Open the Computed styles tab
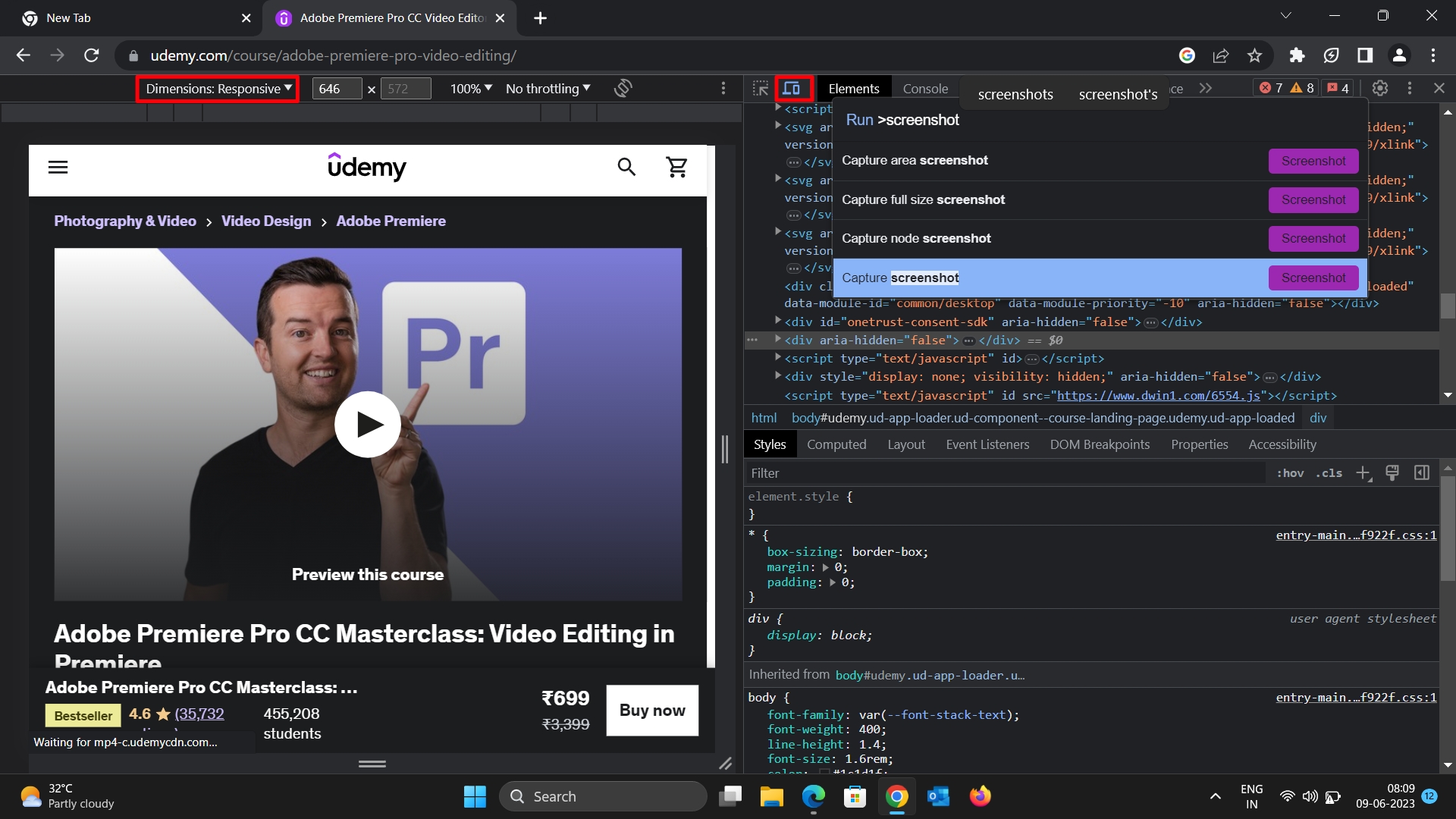Screen dimensions: 1456x819 pos(836,444)
